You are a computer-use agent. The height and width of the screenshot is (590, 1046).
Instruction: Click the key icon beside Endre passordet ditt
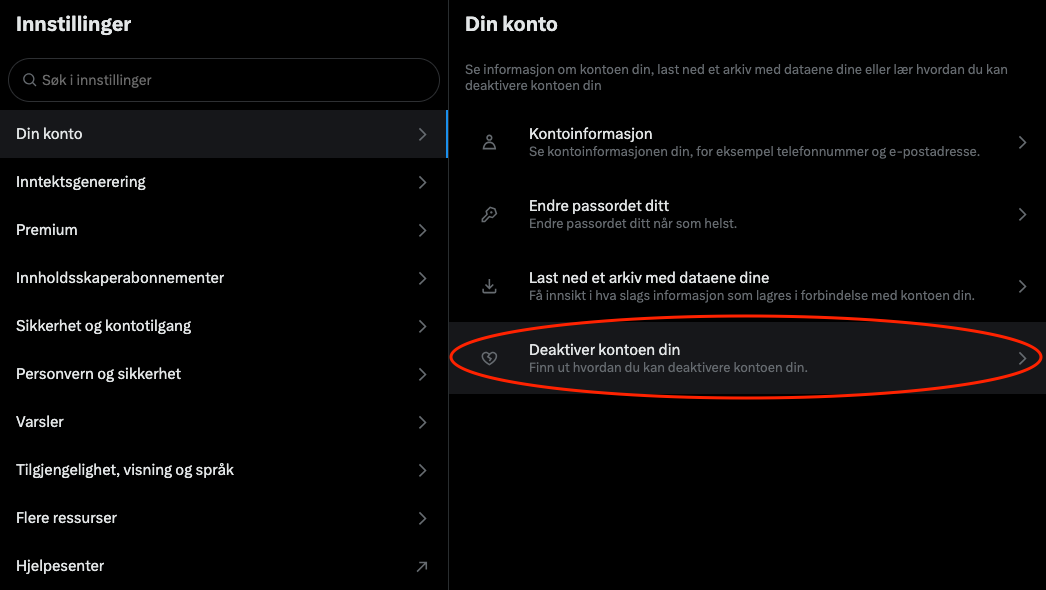pos(489,214)
